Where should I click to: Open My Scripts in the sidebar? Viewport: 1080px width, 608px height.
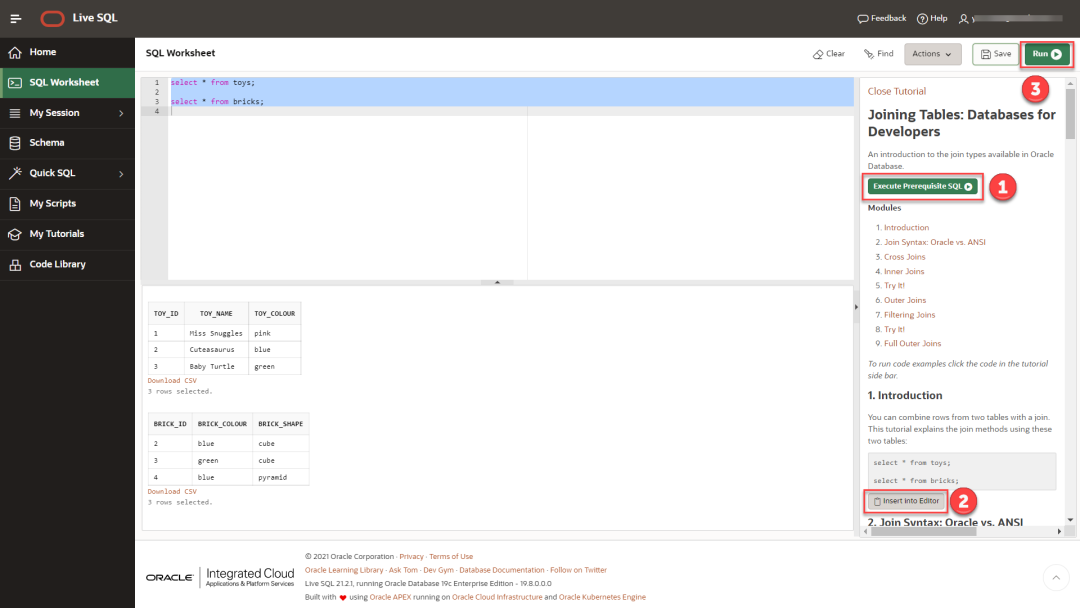[68, 204]
